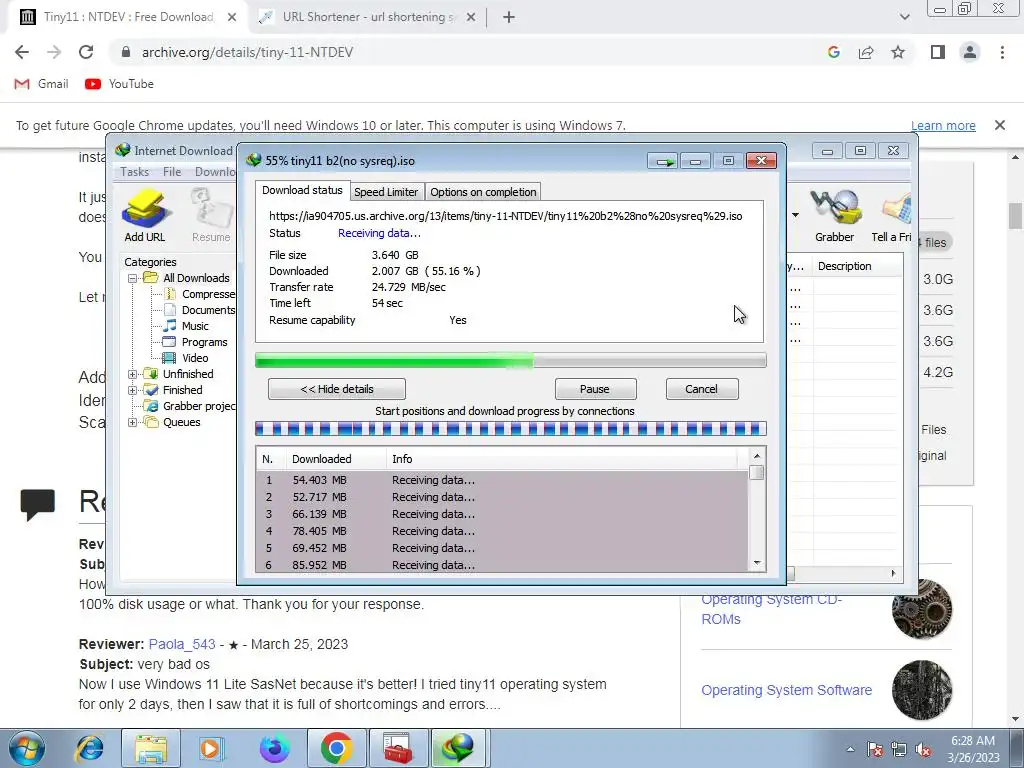
Task: Bookmark this page with the star icon
Action: point(898,52)
